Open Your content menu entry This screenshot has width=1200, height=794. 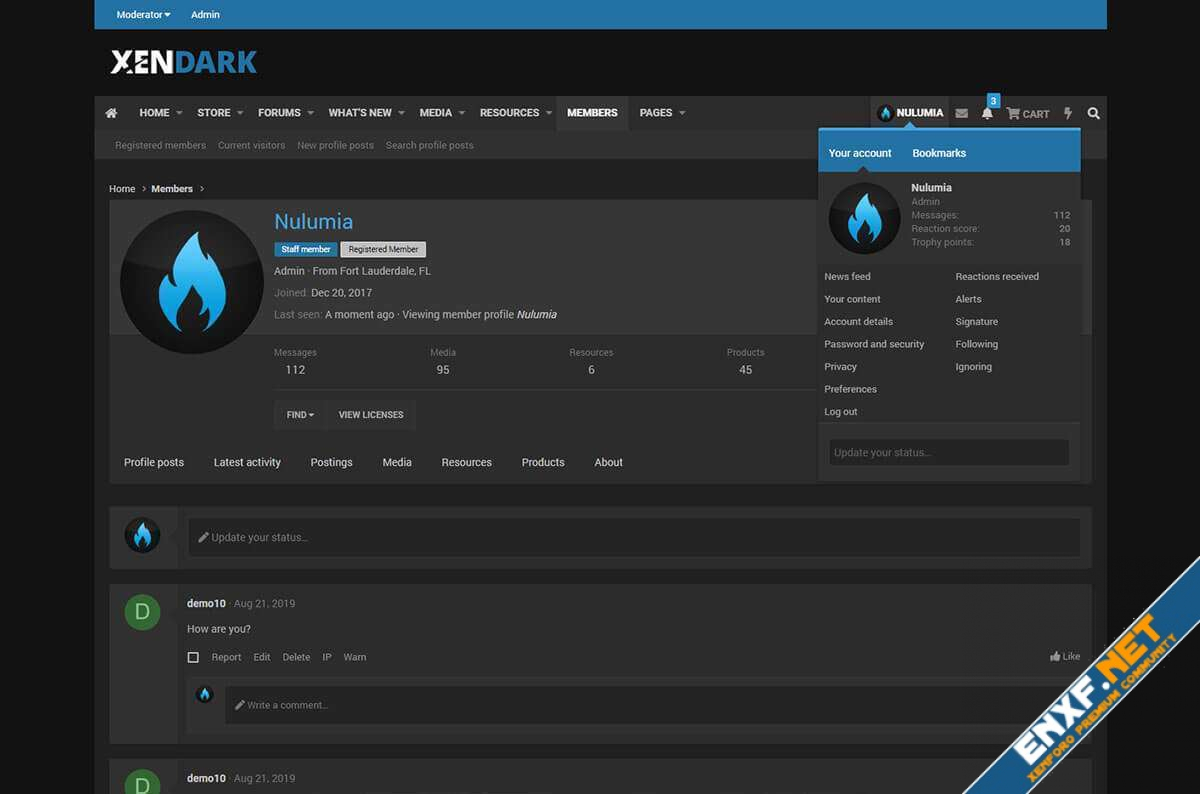click(x=852, y=299)
